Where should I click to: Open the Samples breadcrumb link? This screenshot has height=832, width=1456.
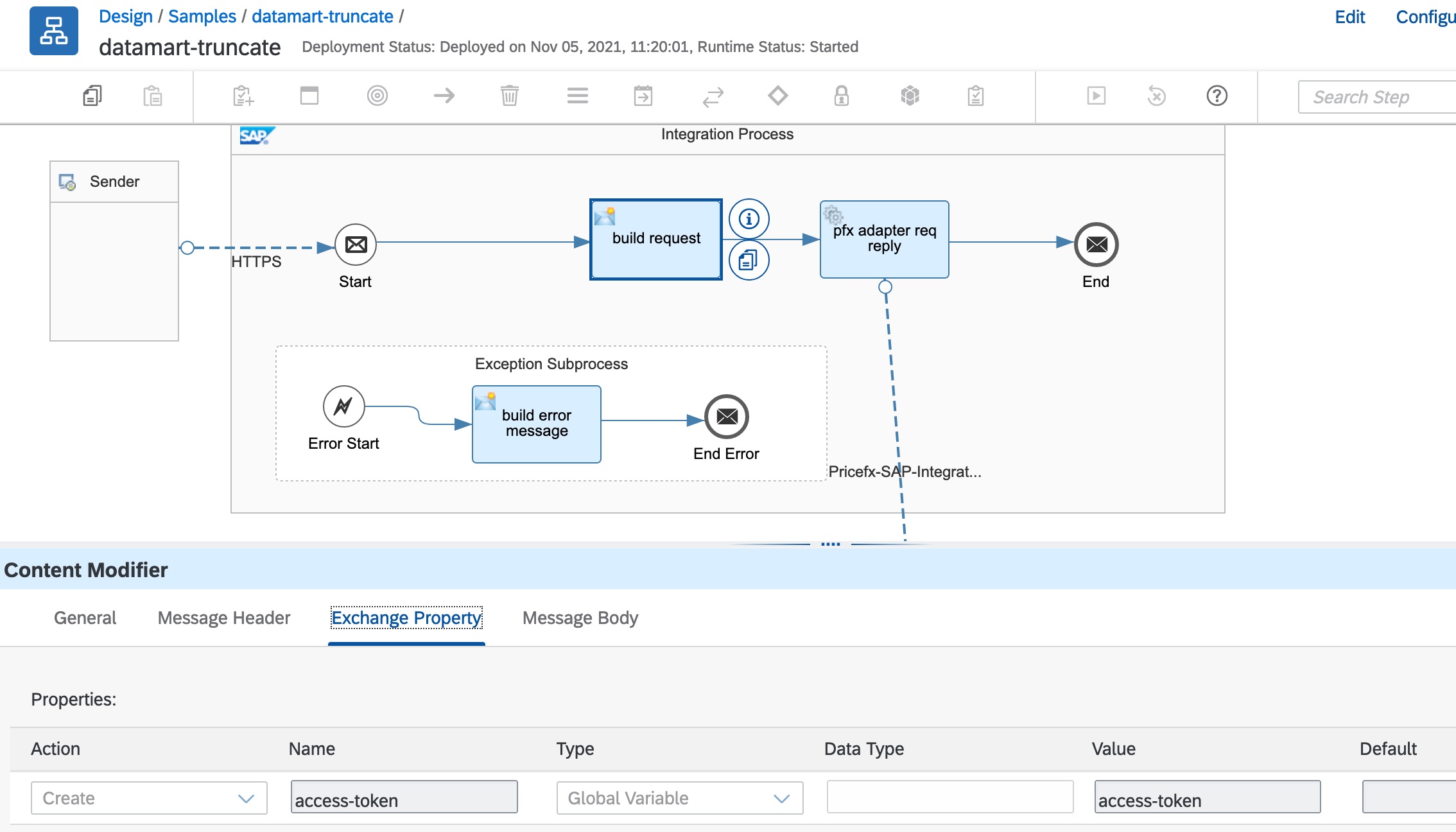[202, 17]
